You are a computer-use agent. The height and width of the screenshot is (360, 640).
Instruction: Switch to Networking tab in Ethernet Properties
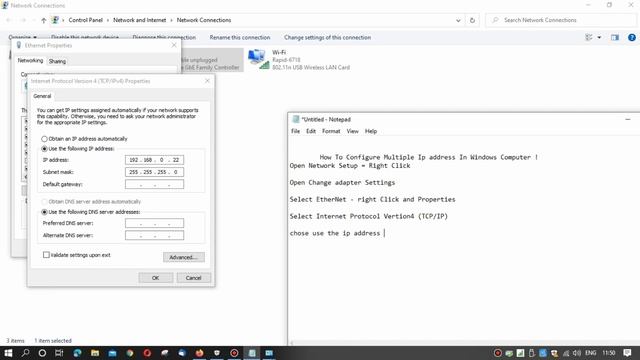pos(30,60)
